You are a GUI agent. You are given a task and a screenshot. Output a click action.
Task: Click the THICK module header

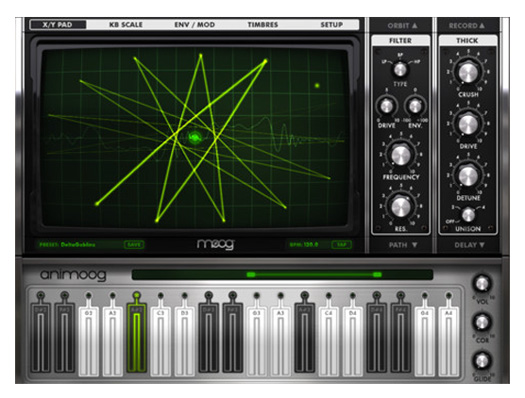[467, 41]
